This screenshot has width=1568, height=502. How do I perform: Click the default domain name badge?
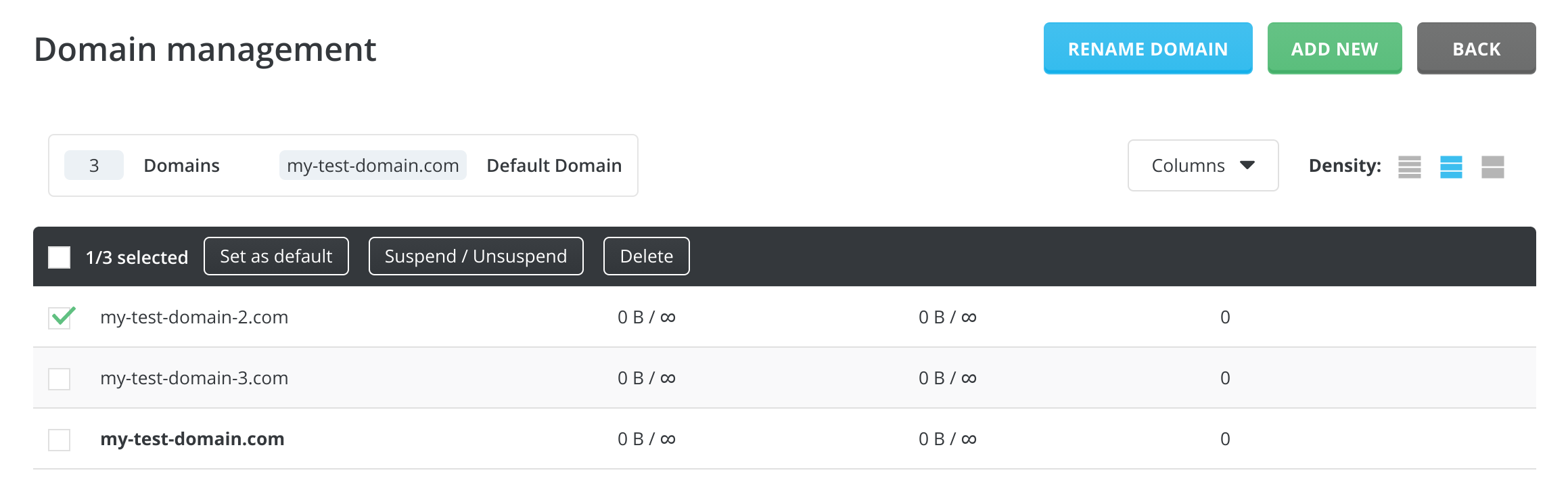pyautogui.click(x=373, y=166)
